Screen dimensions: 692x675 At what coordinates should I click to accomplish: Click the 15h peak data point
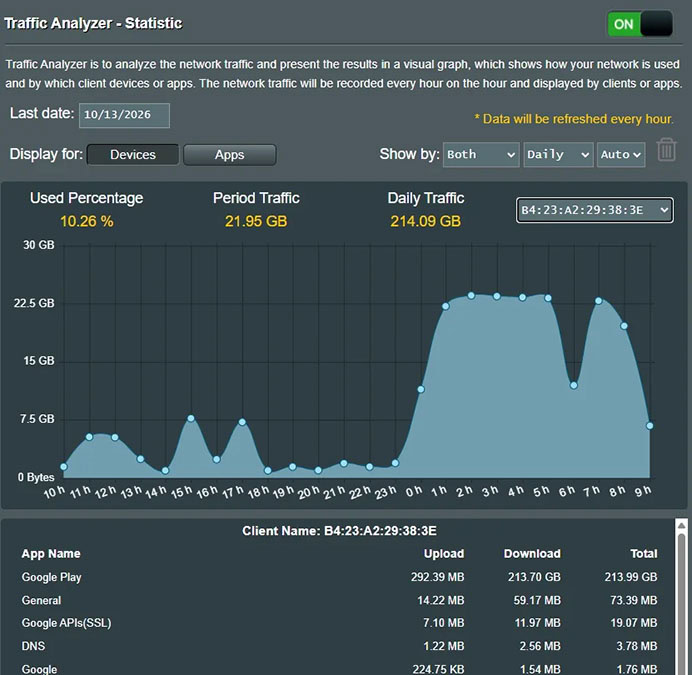pyautogui.click(x=191, y=418)
